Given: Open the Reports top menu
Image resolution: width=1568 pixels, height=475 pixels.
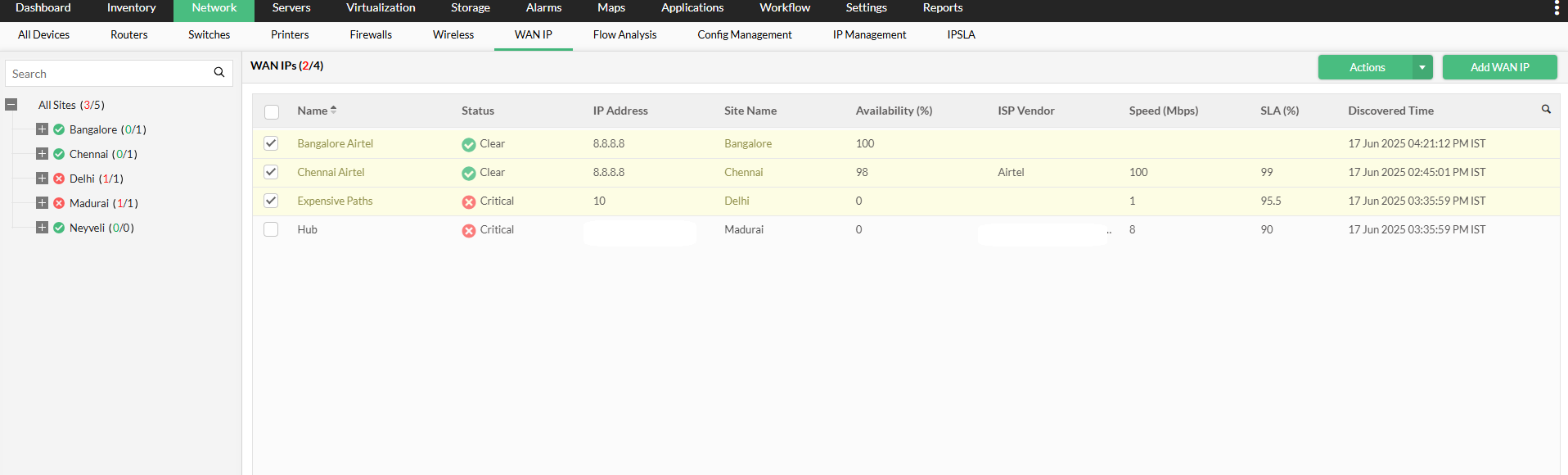Looking at the screenshot, I should click(x=943, y=8).
